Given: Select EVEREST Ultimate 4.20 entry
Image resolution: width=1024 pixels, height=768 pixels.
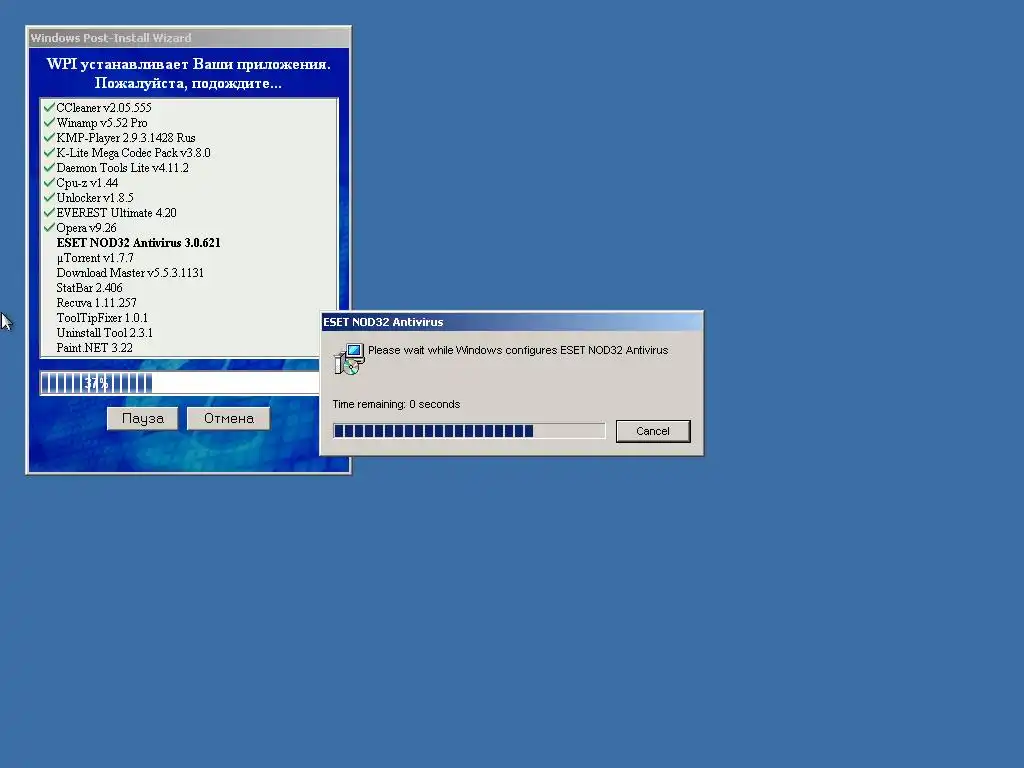Looking at the screenshot, I should click(116, 213).
